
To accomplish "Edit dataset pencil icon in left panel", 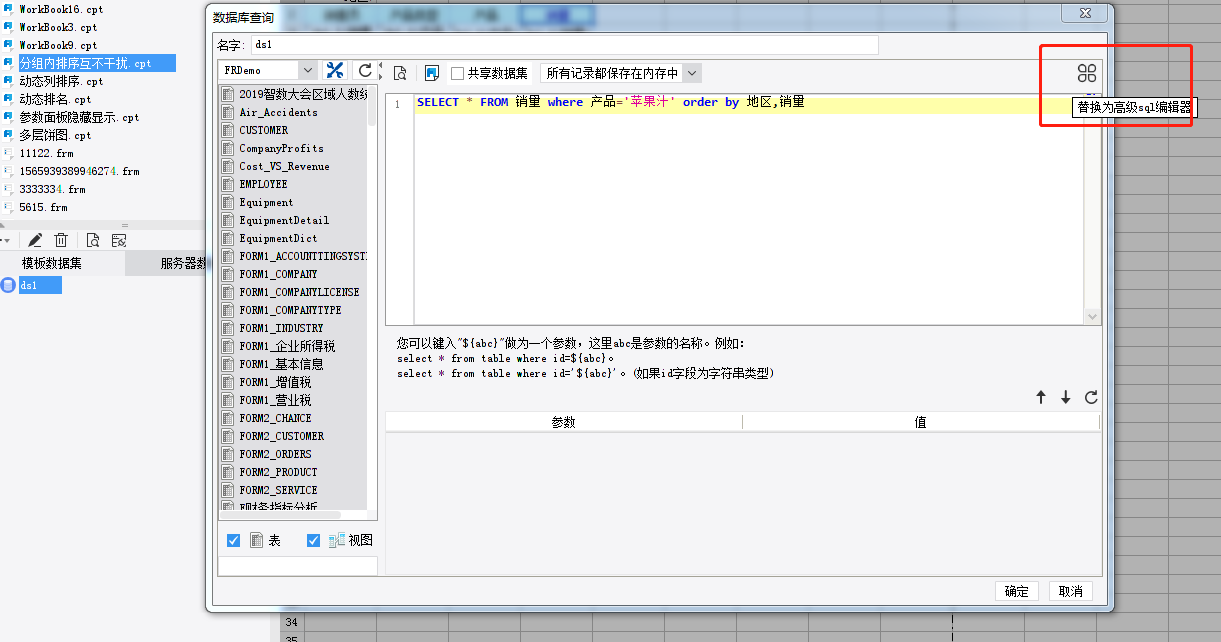I will pyautogui.click(x=35, y=240).
